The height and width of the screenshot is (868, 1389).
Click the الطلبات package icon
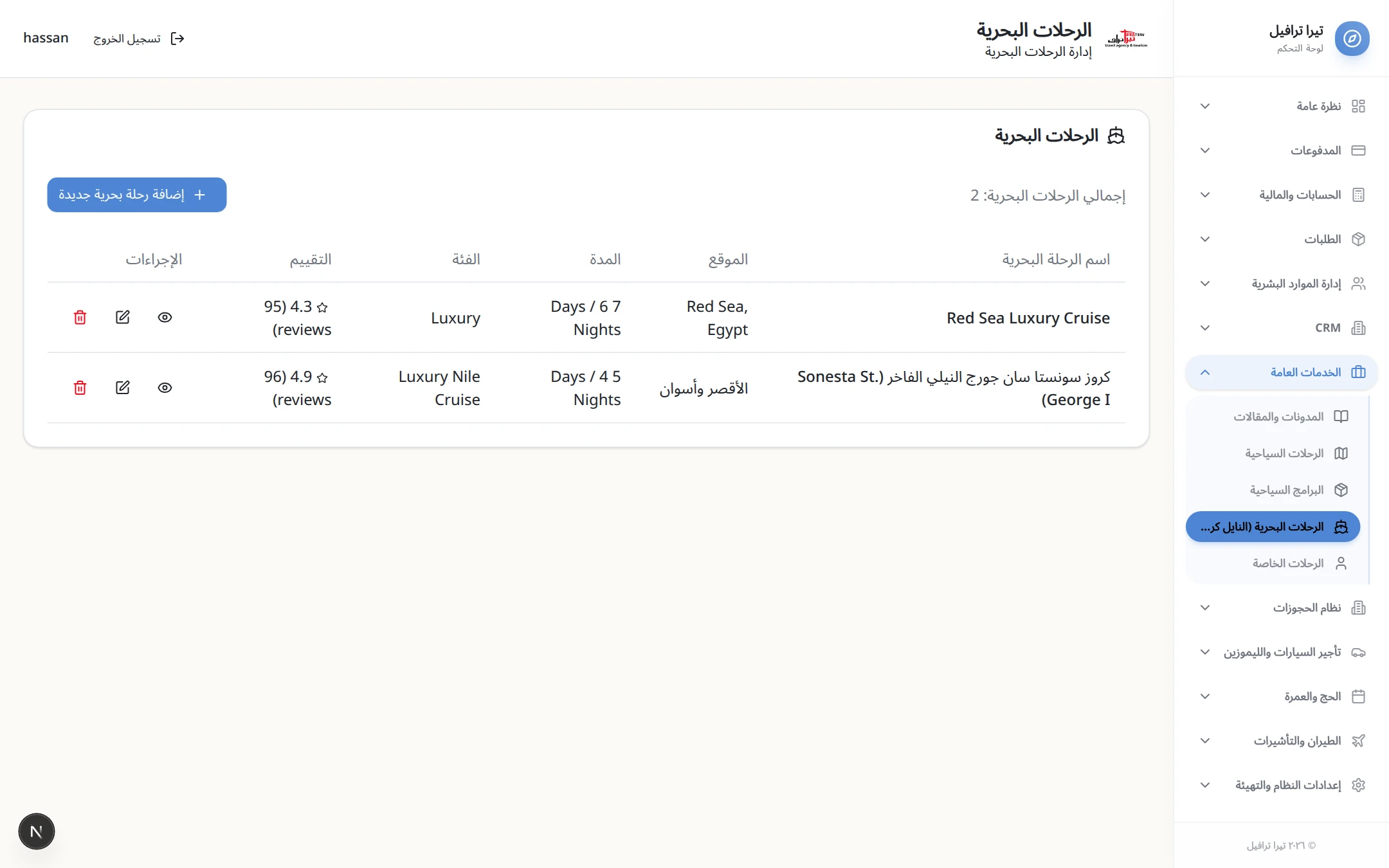point(1358,239)
